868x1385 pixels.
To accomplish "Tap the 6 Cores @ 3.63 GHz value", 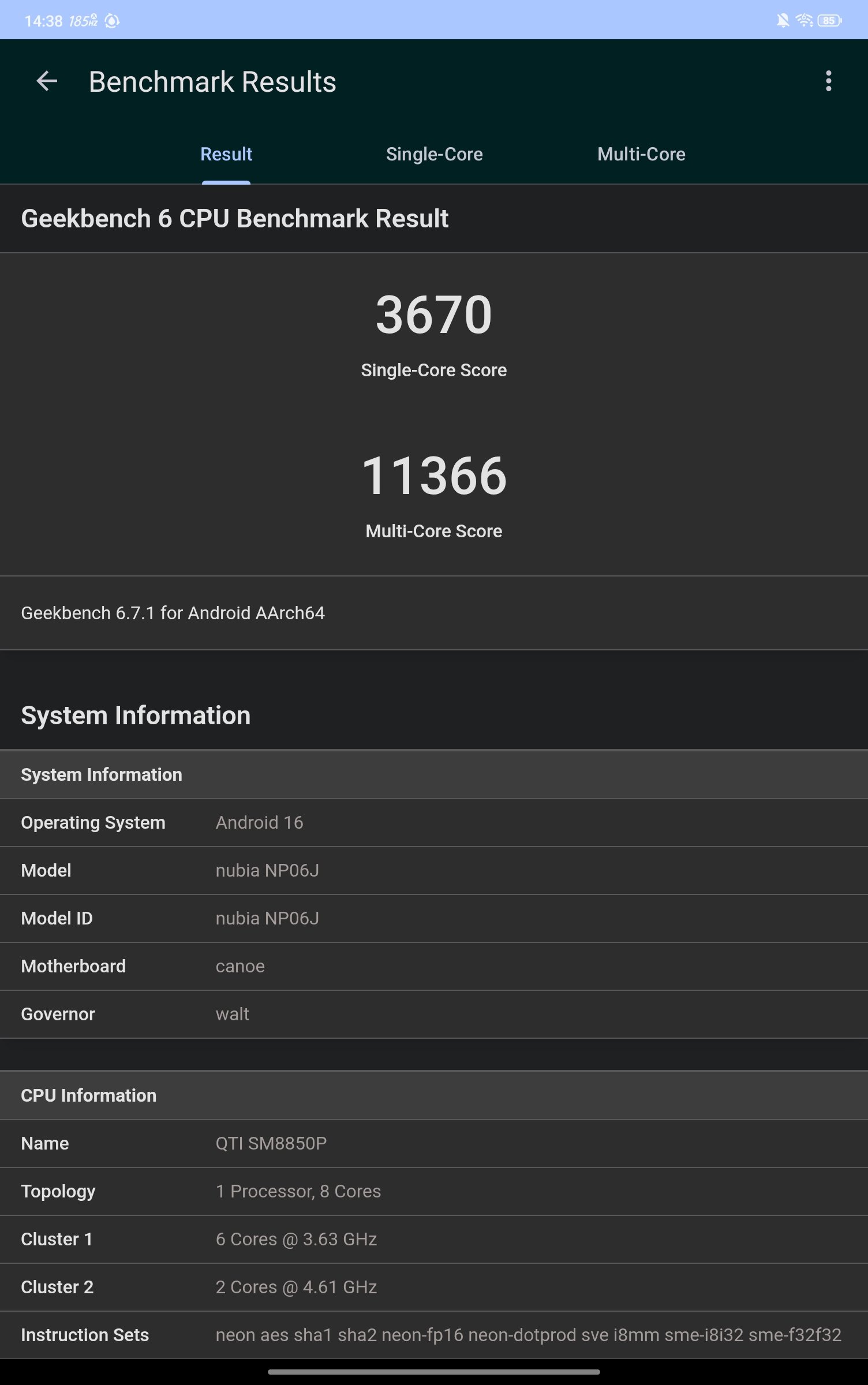I will point(296,1239).
